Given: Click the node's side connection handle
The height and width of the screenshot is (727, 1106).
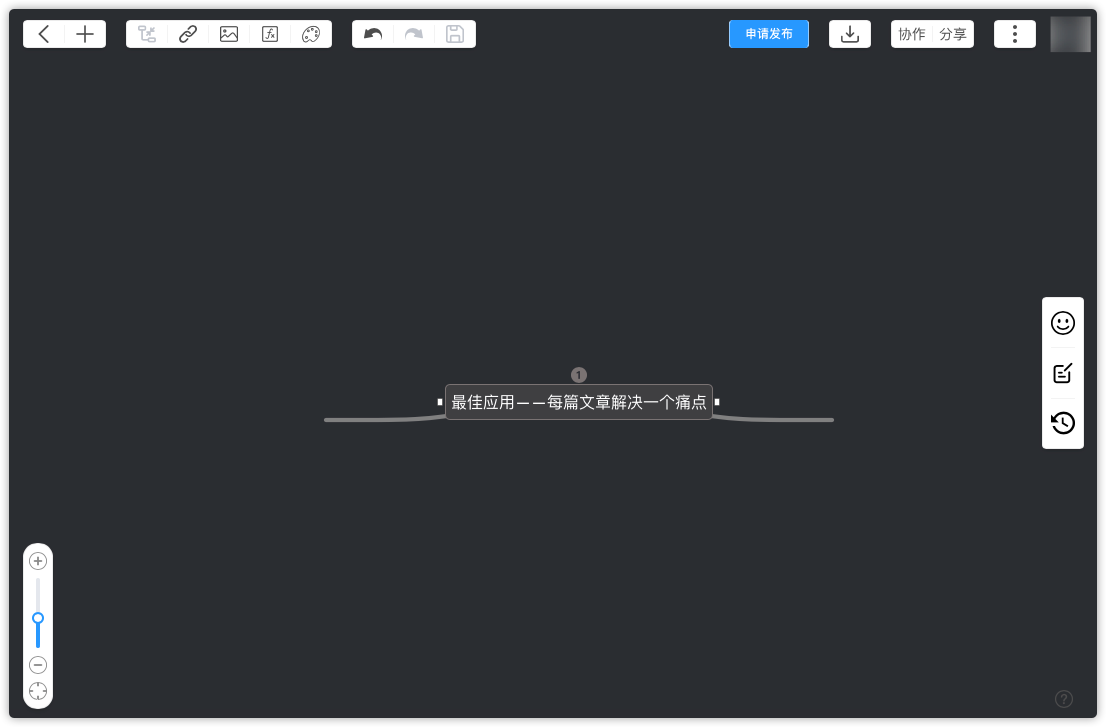Looking at the screenshot, I should coord(717,401).
